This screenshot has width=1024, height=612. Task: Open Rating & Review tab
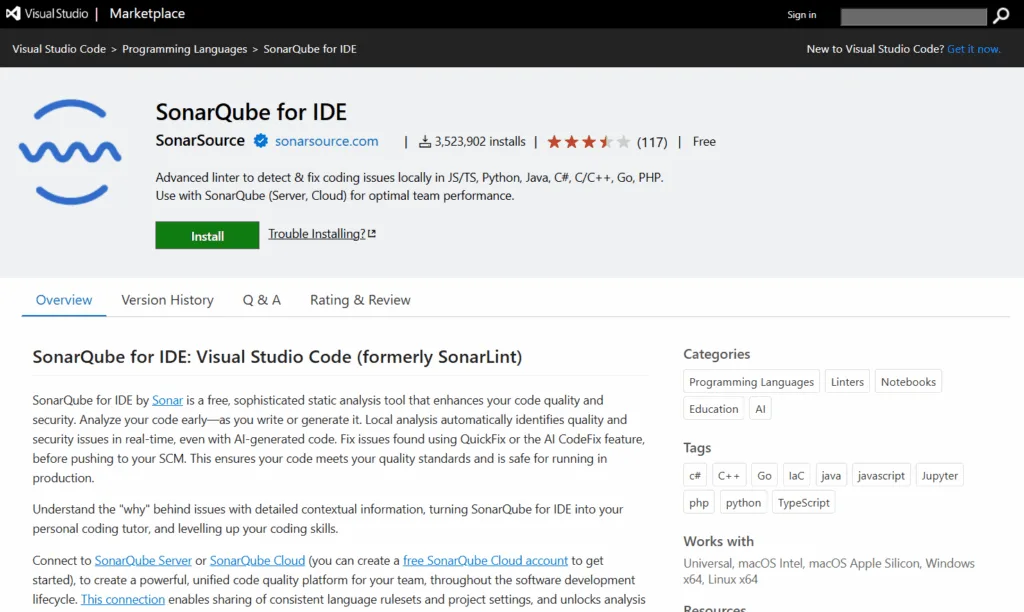point(360,300)
